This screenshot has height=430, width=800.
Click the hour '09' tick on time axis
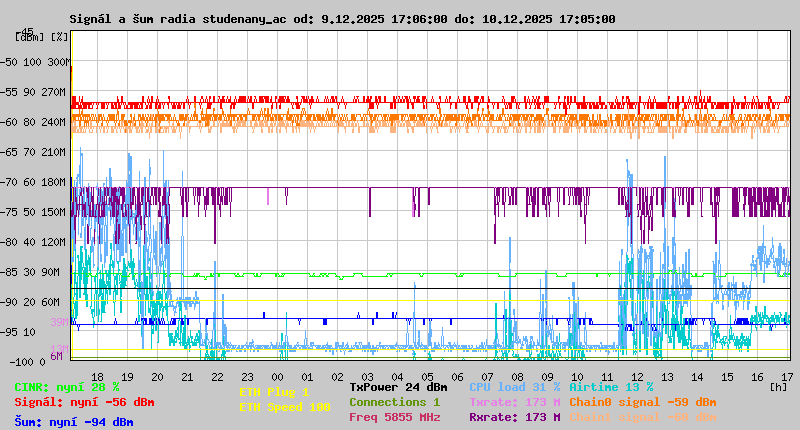click(547, 377)
